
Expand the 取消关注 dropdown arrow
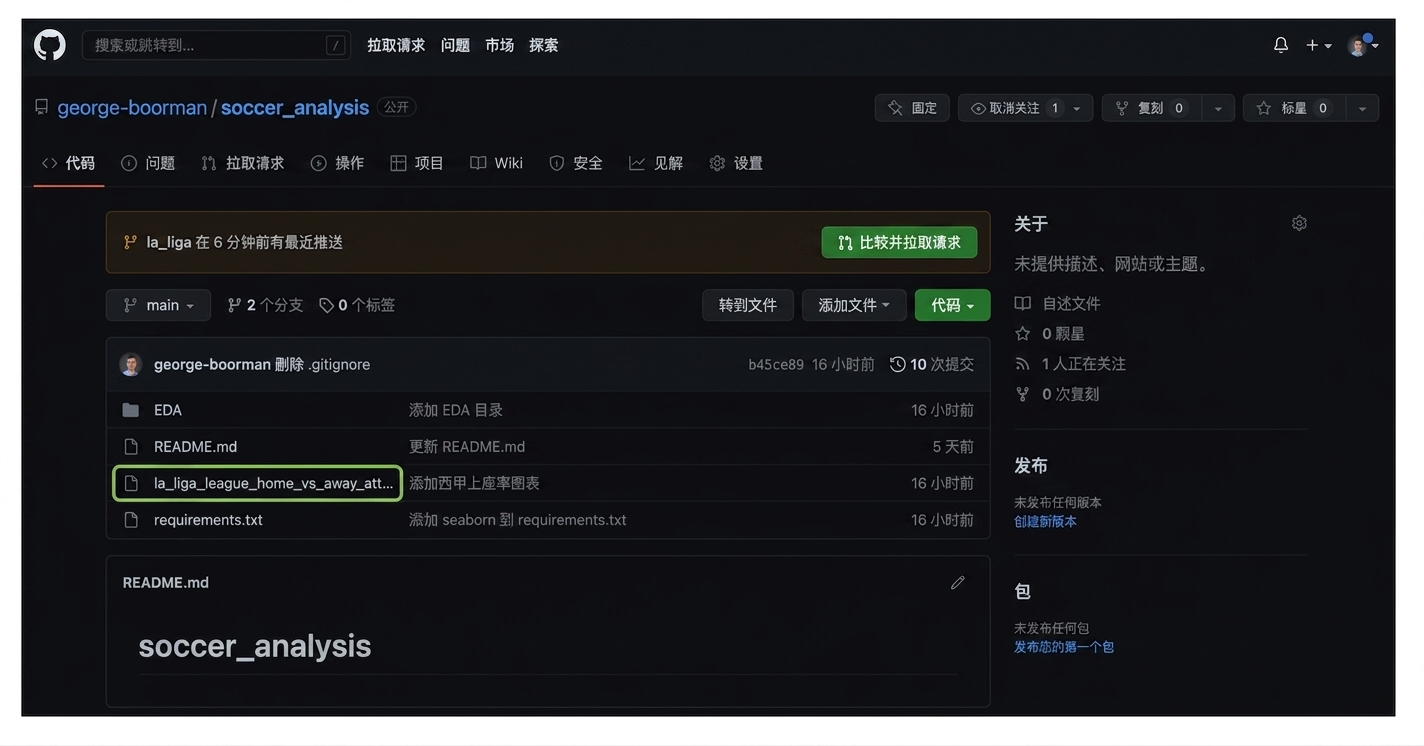tap(1078, 108)
